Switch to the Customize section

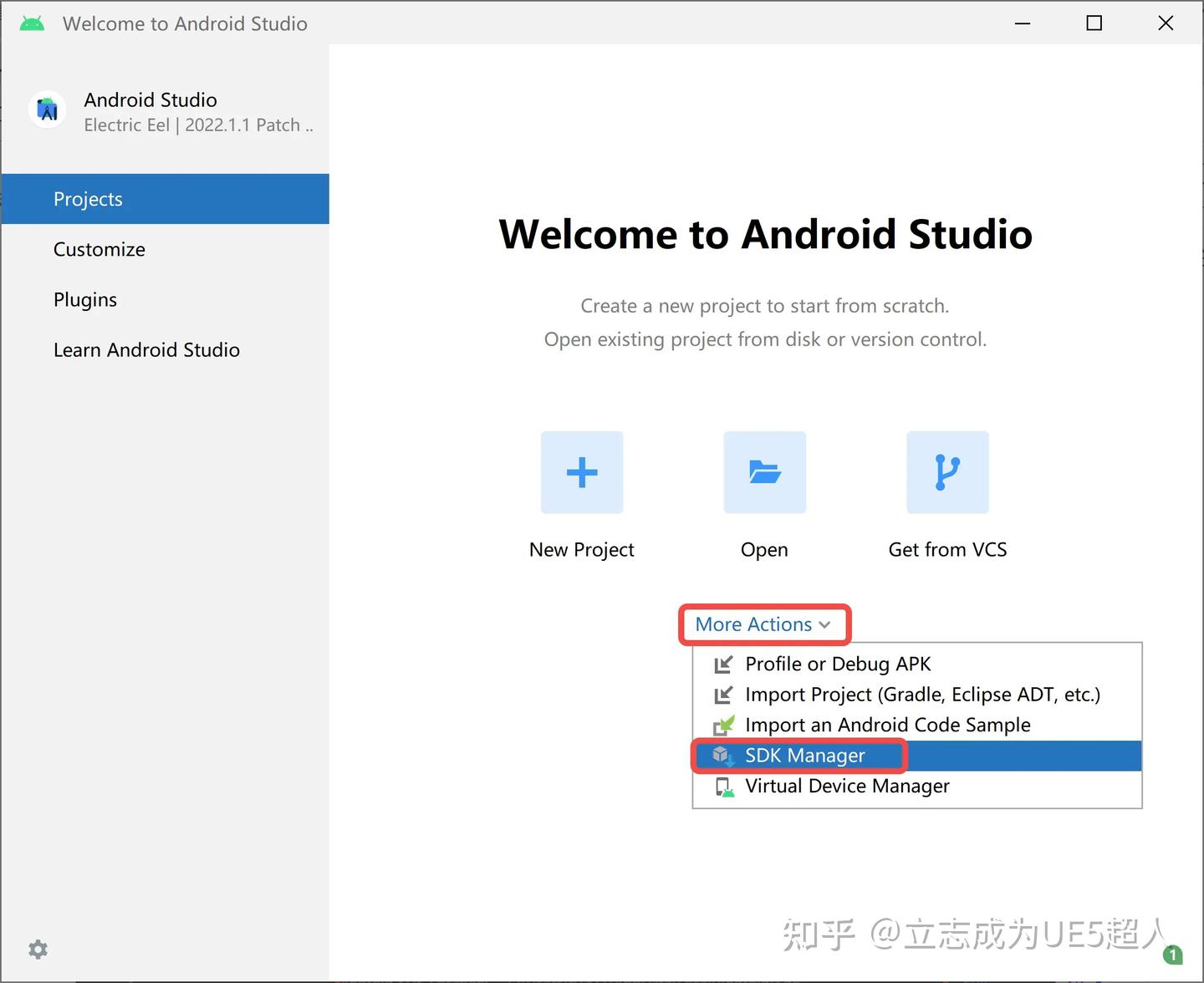[x=99, y=249]
